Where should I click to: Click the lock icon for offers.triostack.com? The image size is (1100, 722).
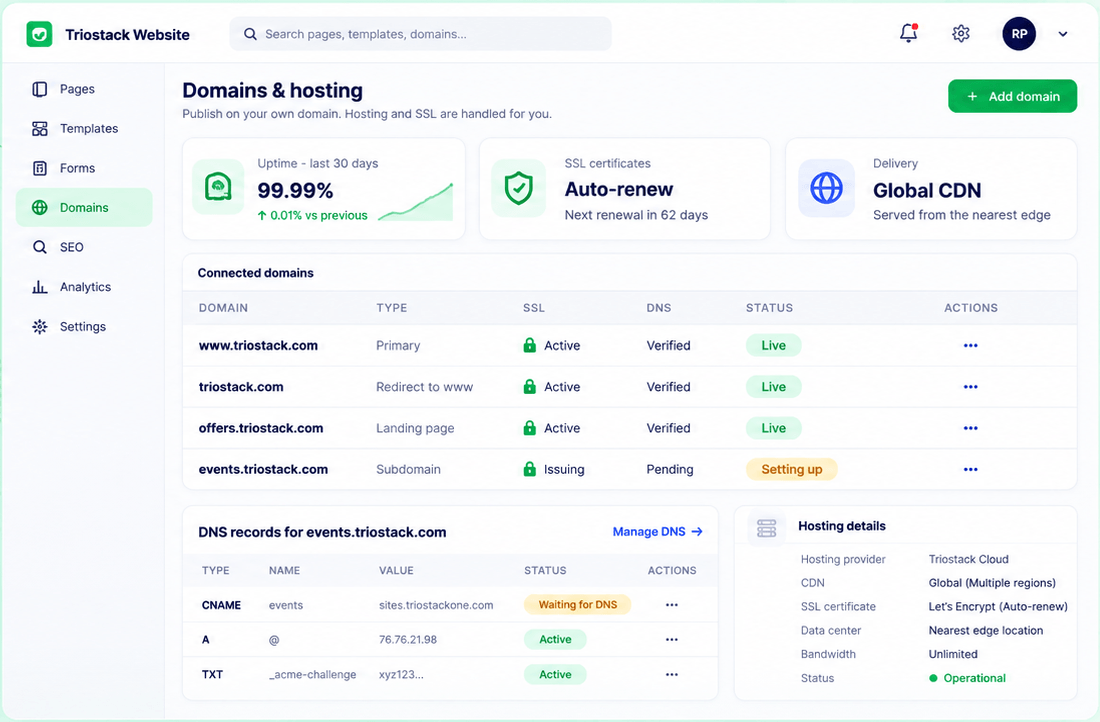(530, 427)
